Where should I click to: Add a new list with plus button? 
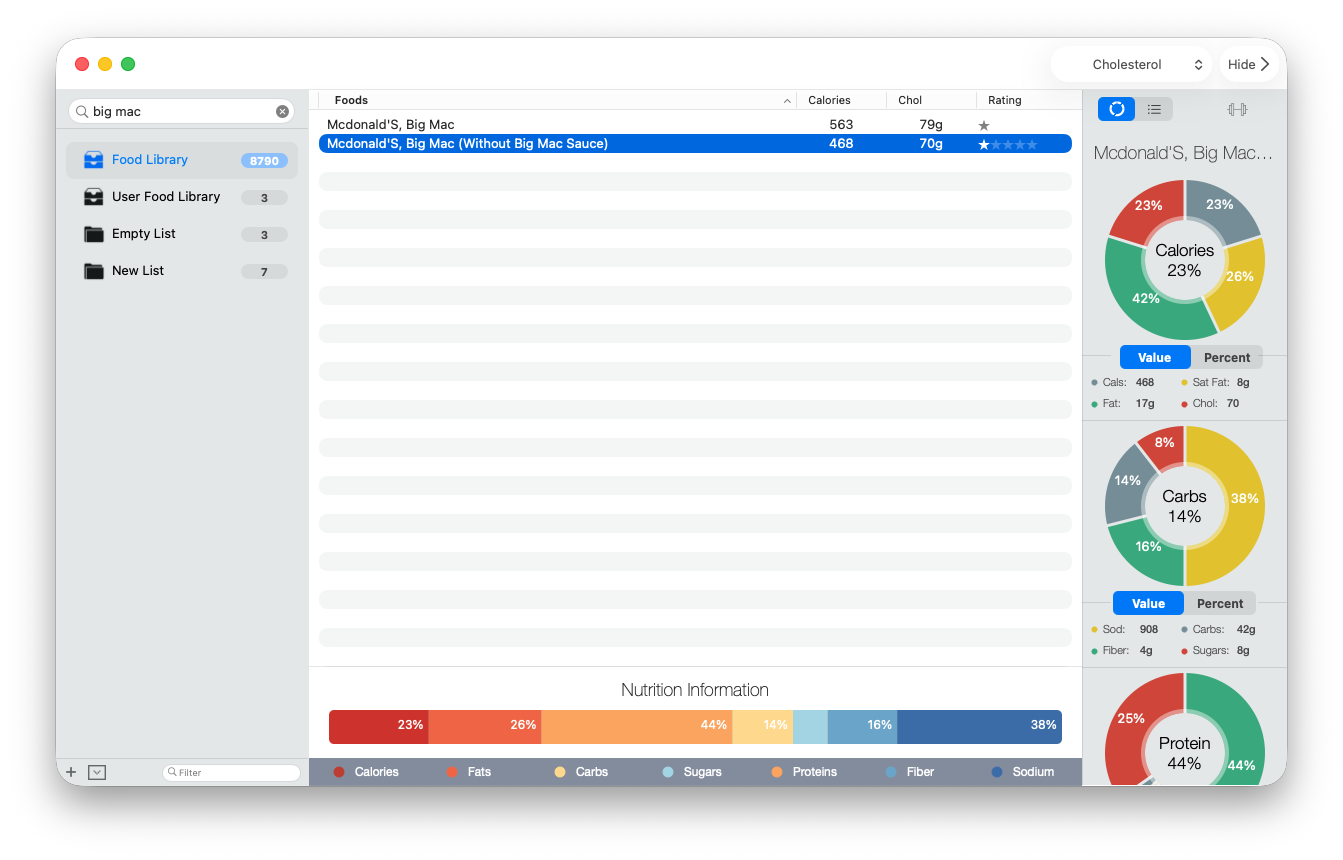click(x=71, y=772)
